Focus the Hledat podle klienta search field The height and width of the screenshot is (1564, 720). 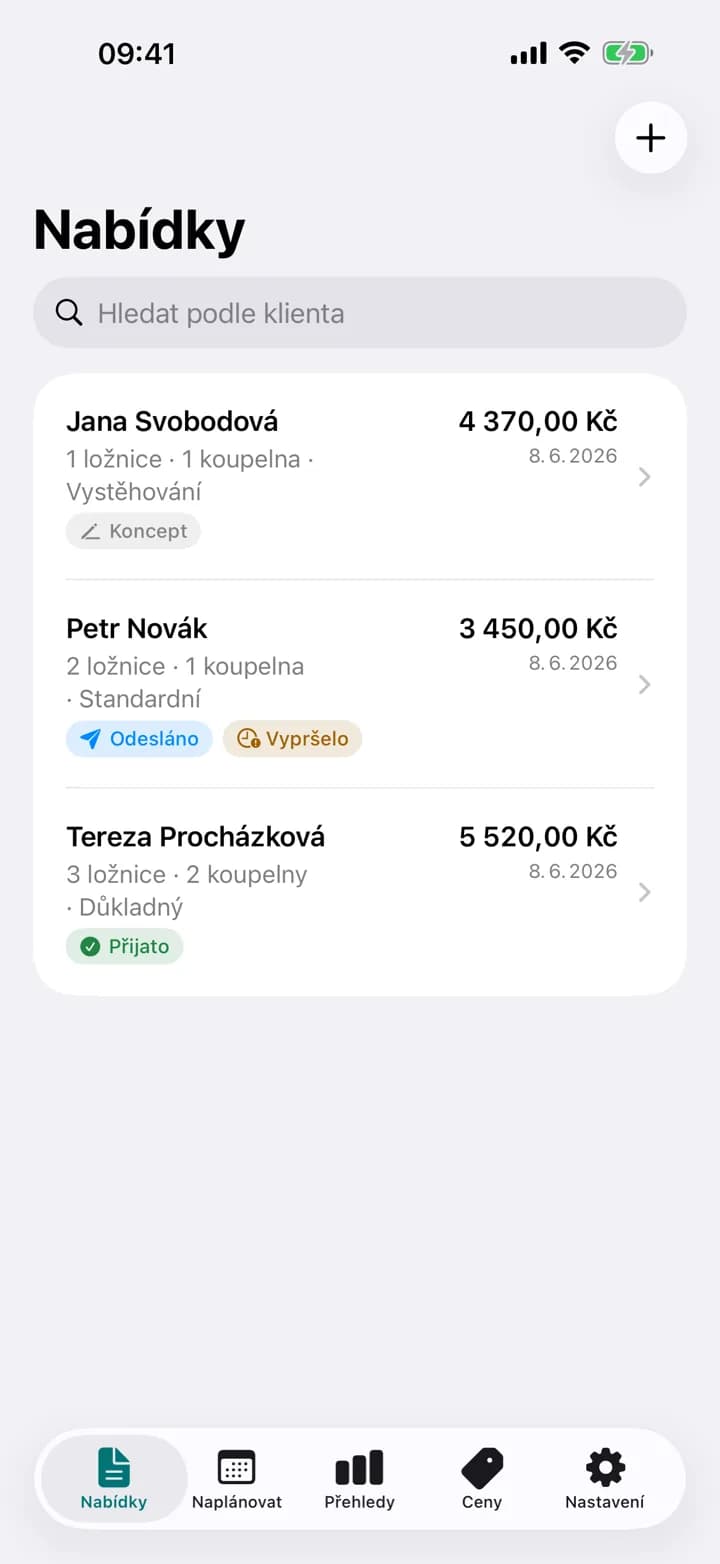(360, 313)
